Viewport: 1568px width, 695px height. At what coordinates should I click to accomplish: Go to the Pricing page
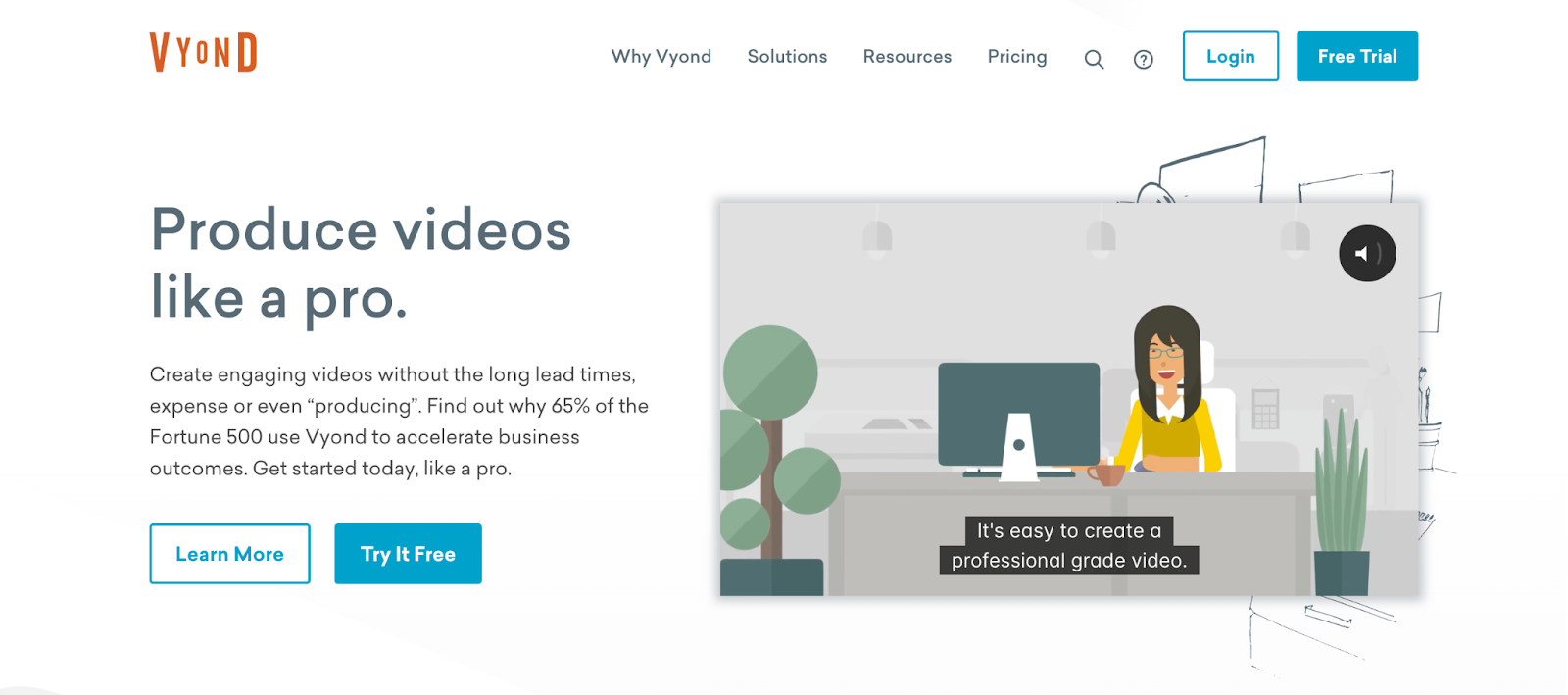coord(1017,57)
